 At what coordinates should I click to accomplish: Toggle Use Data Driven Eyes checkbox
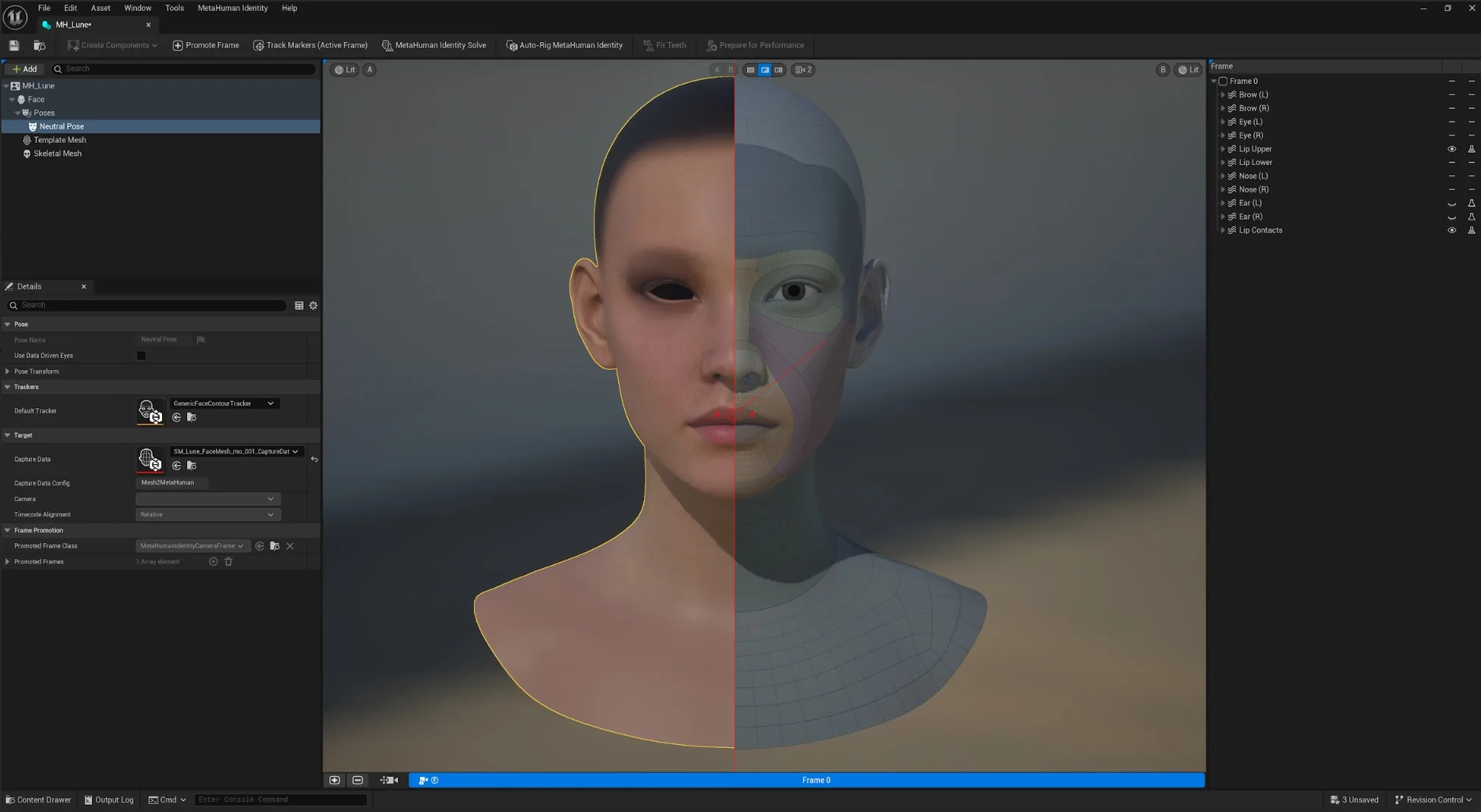[141, 355]
